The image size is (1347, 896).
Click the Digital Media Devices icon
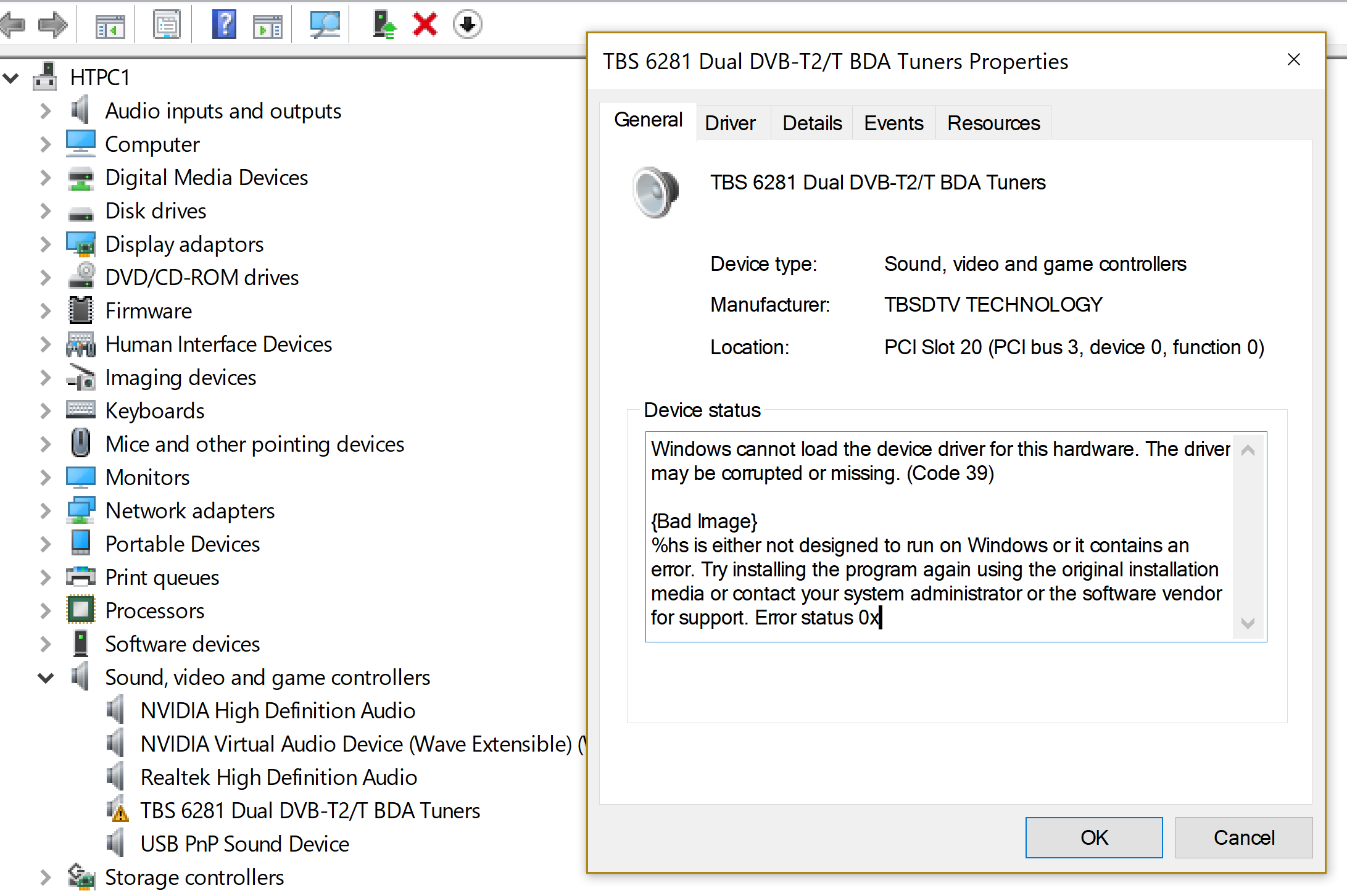tap(81, 178)
